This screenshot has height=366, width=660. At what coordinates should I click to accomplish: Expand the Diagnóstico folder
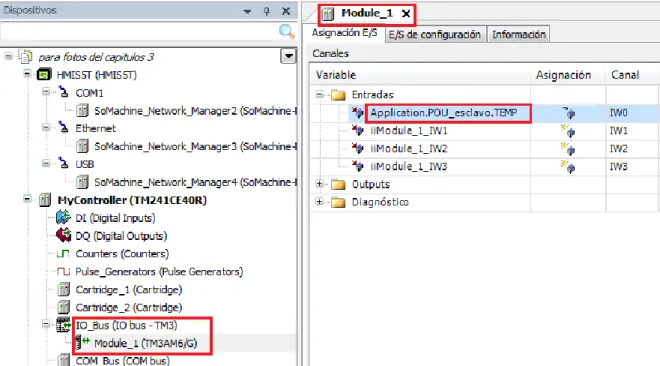(320, 202)
